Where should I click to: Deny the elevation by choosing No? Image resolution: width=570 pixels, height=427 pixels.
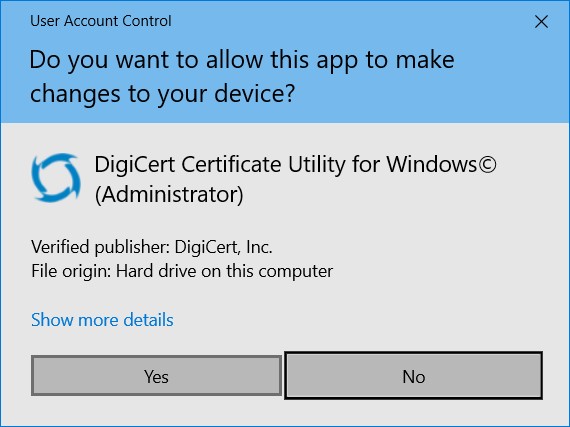[x=414, y=376]
